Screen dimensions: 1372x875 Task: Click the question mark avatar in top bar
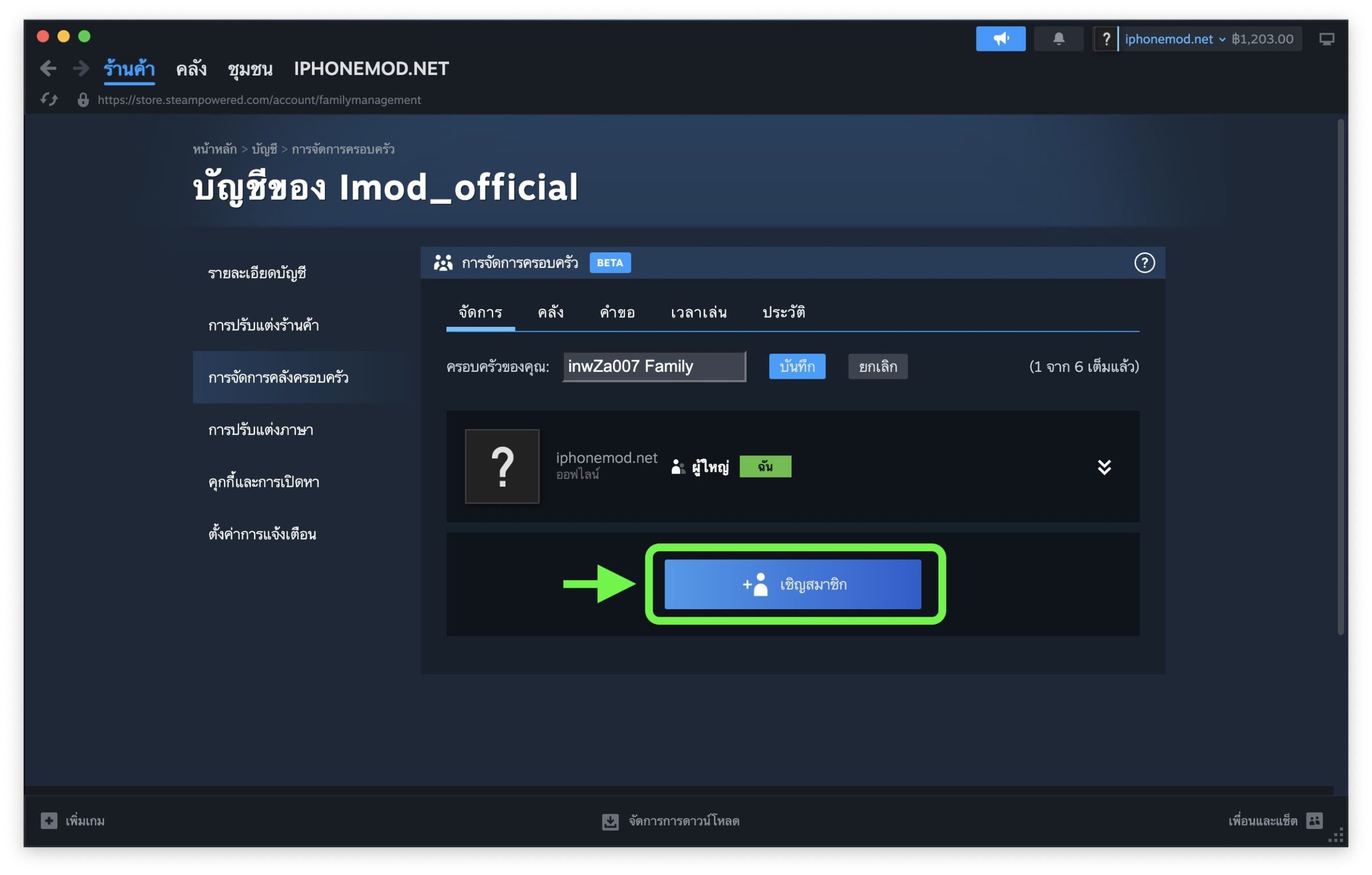click(1105, 39)
